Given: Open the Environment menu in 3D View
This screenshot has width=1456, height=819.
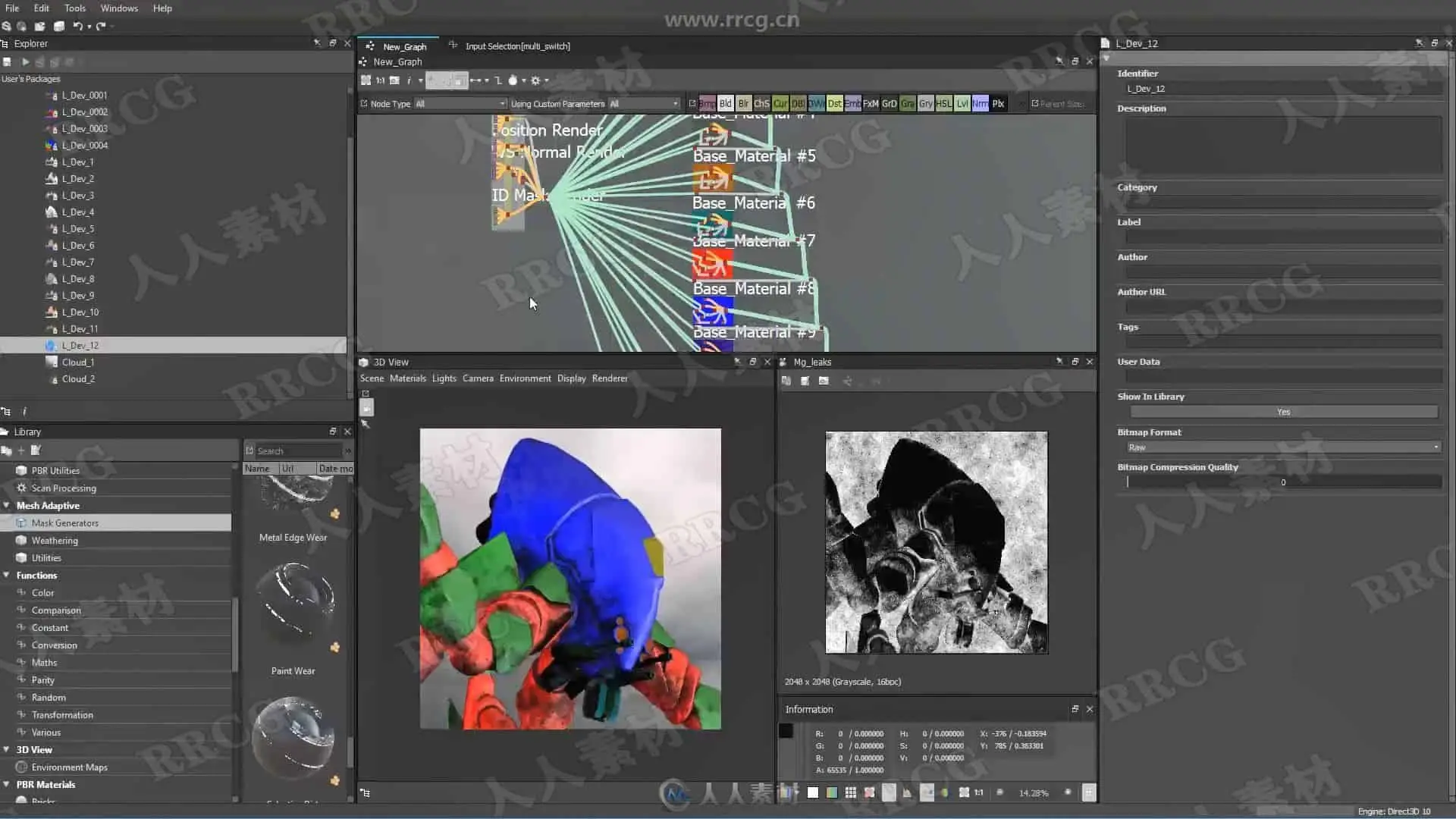Looking at the screenshot, I should [x=525, y=378].
